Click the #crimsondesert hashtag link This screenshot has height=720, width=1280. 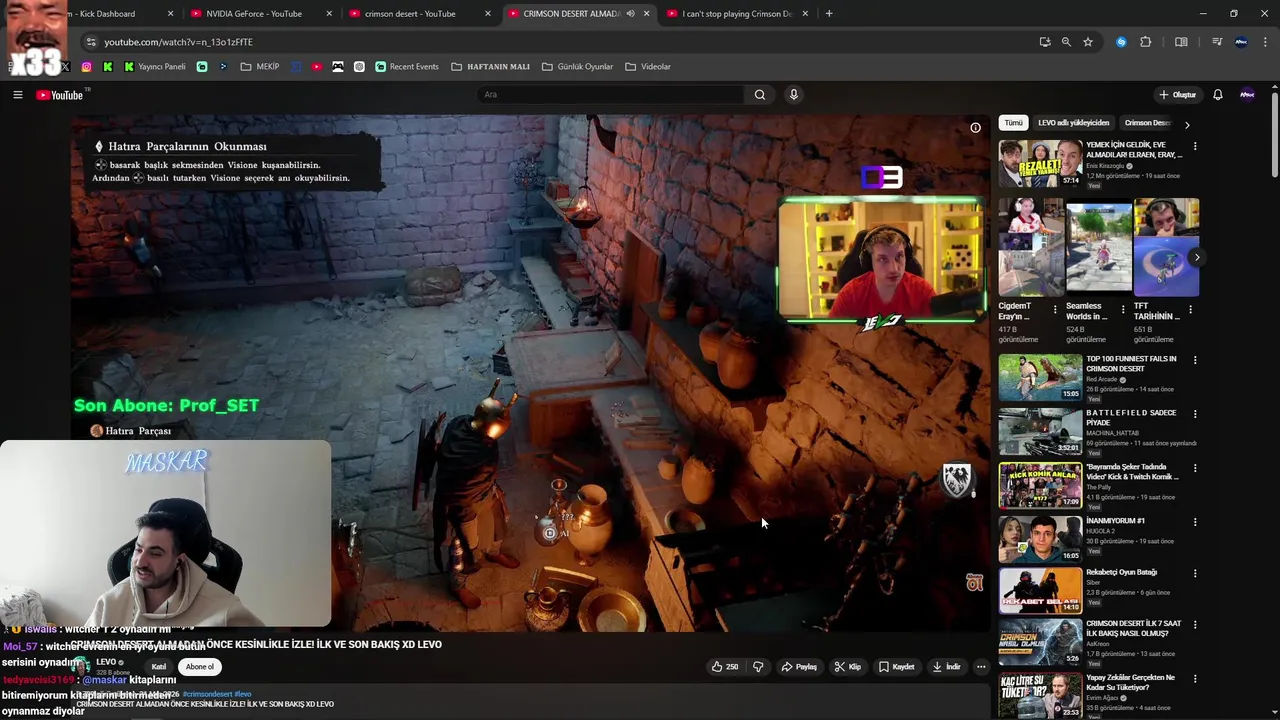click(x=209, y=694)
